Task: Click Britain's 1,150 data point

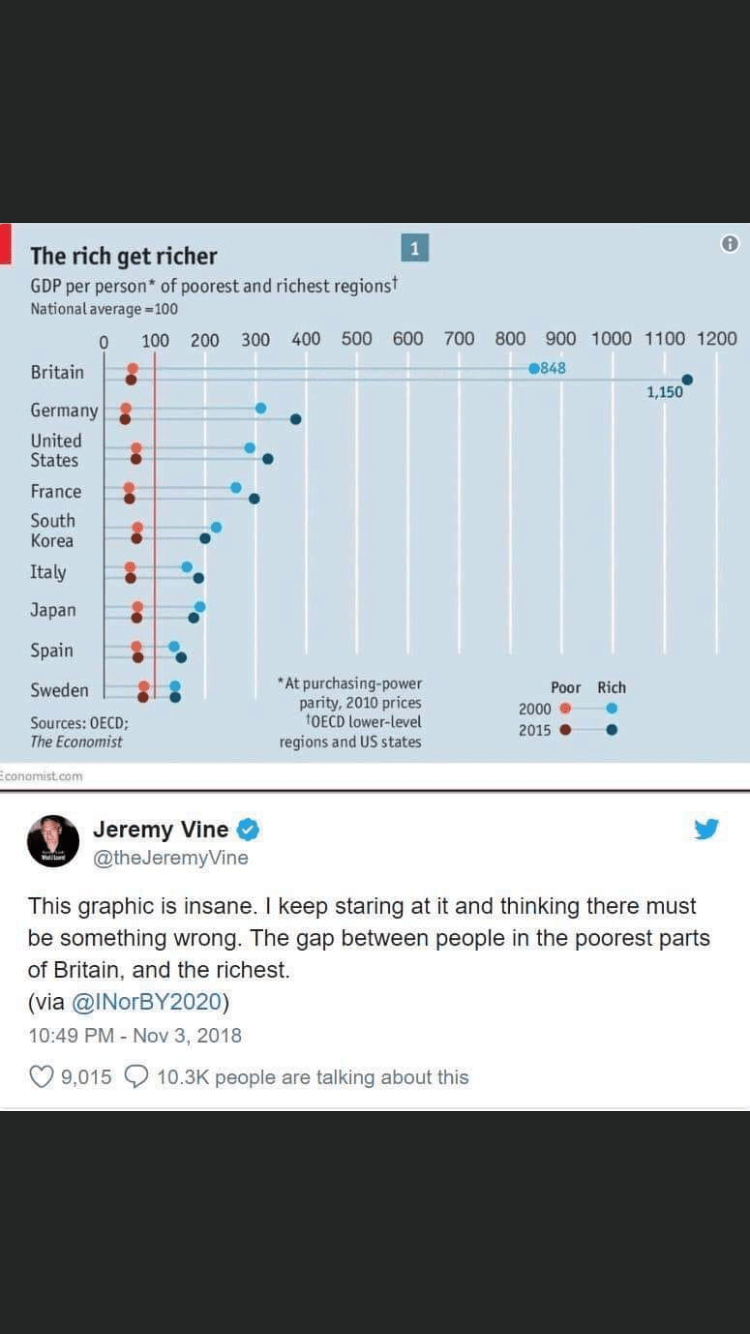Action: point(687,379)
